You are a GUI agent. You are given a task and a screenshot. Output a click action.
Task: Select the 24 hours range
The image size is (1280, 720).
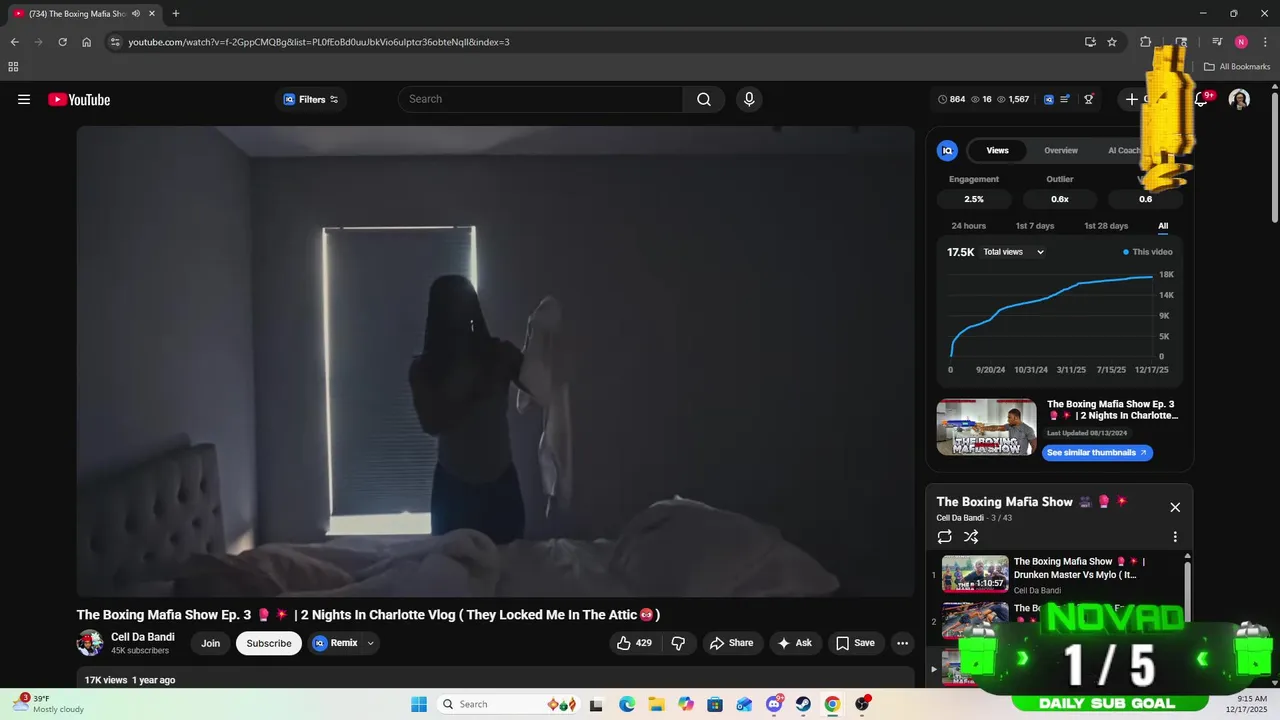tap(968, 226)
